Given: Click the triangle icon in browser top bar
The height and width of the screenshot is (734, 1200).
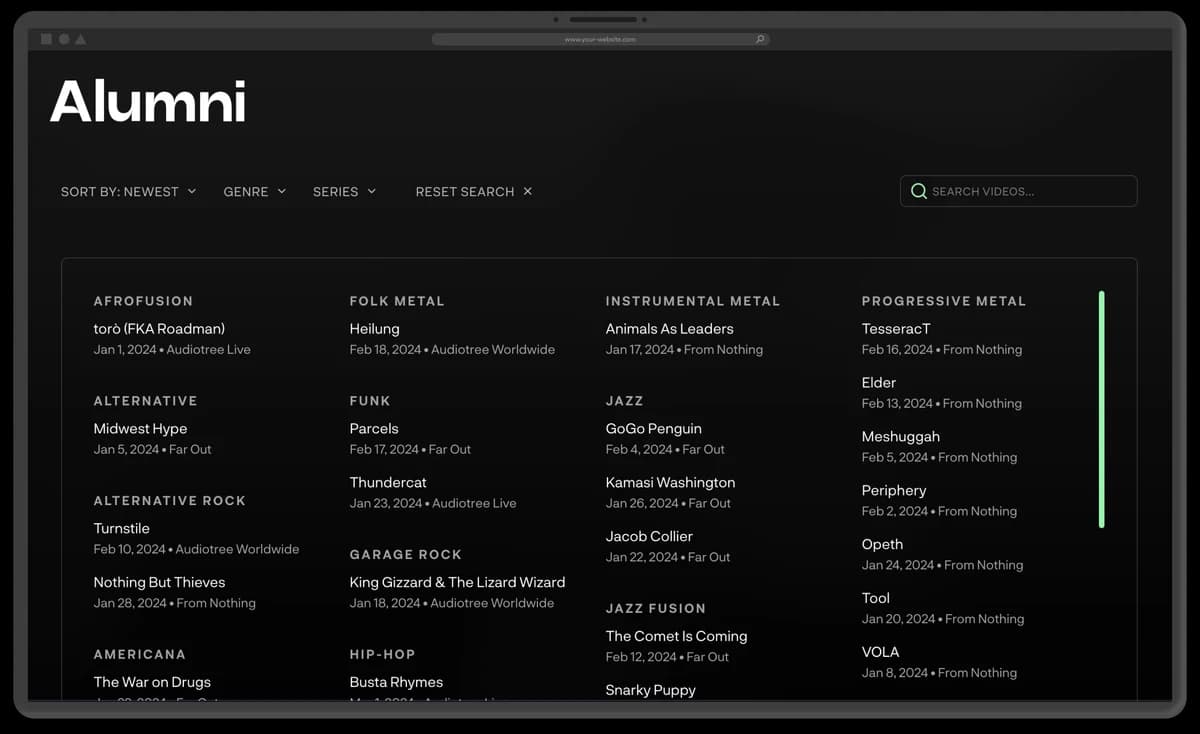Looking at the screenshot, I should 81,39.
